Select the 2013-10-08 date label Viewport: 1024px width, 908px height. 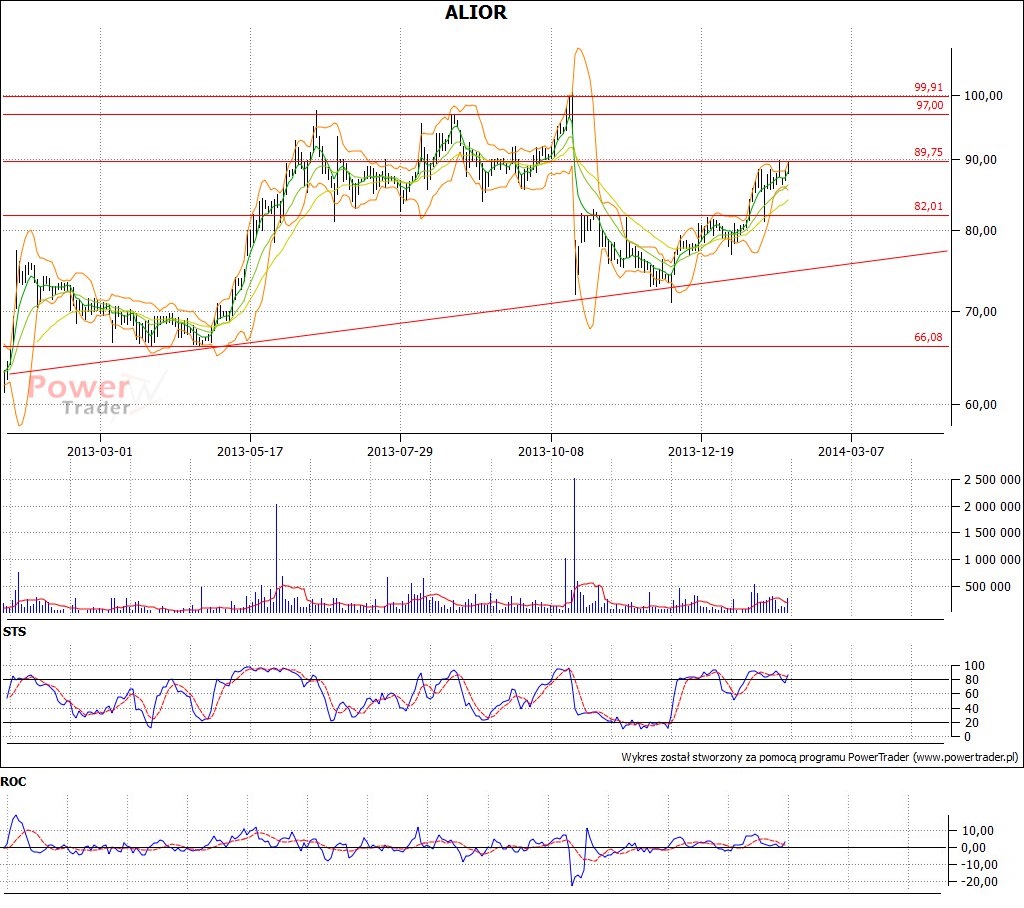pos(551,451)
